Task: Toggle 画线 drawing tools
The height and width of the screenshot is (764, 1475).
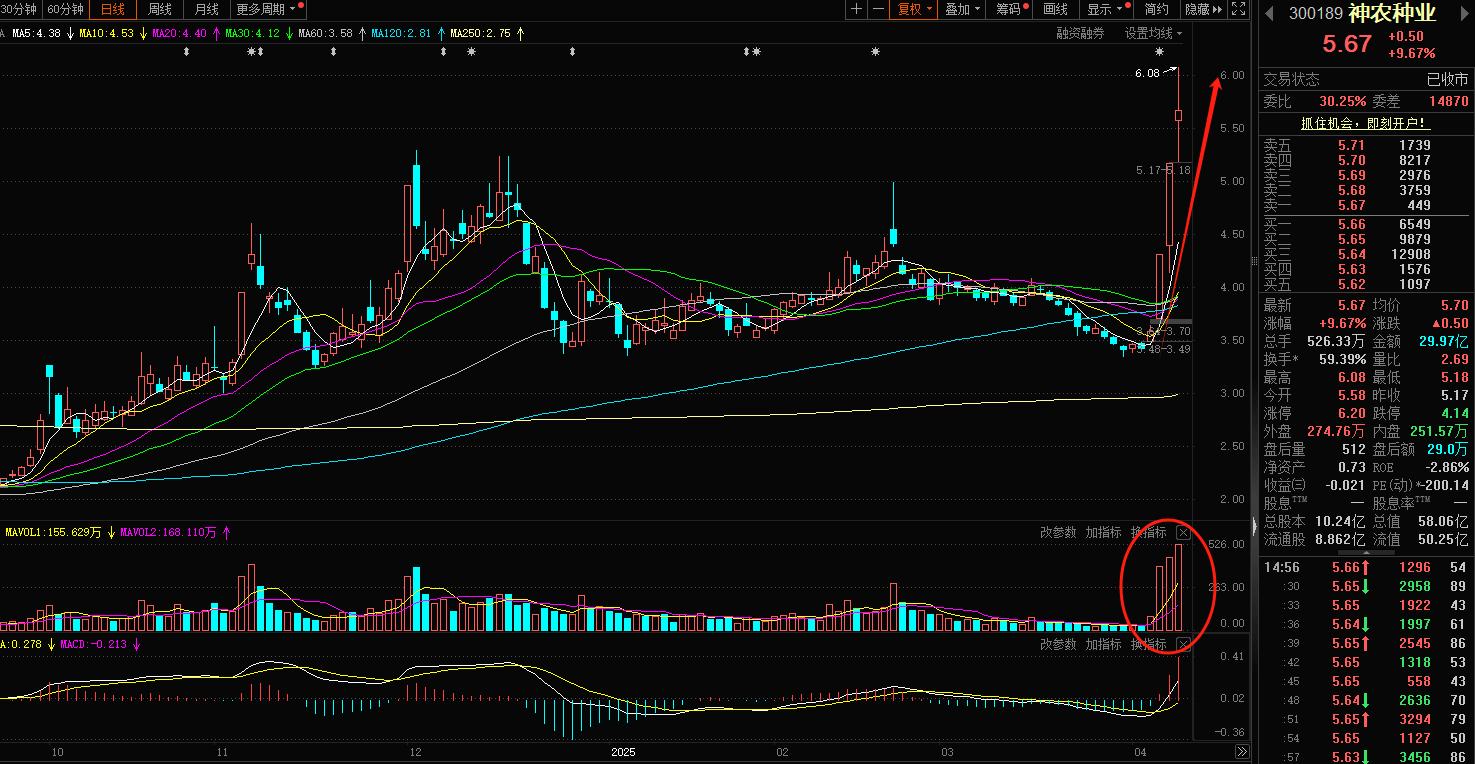Action: (x=1055, y=9)
